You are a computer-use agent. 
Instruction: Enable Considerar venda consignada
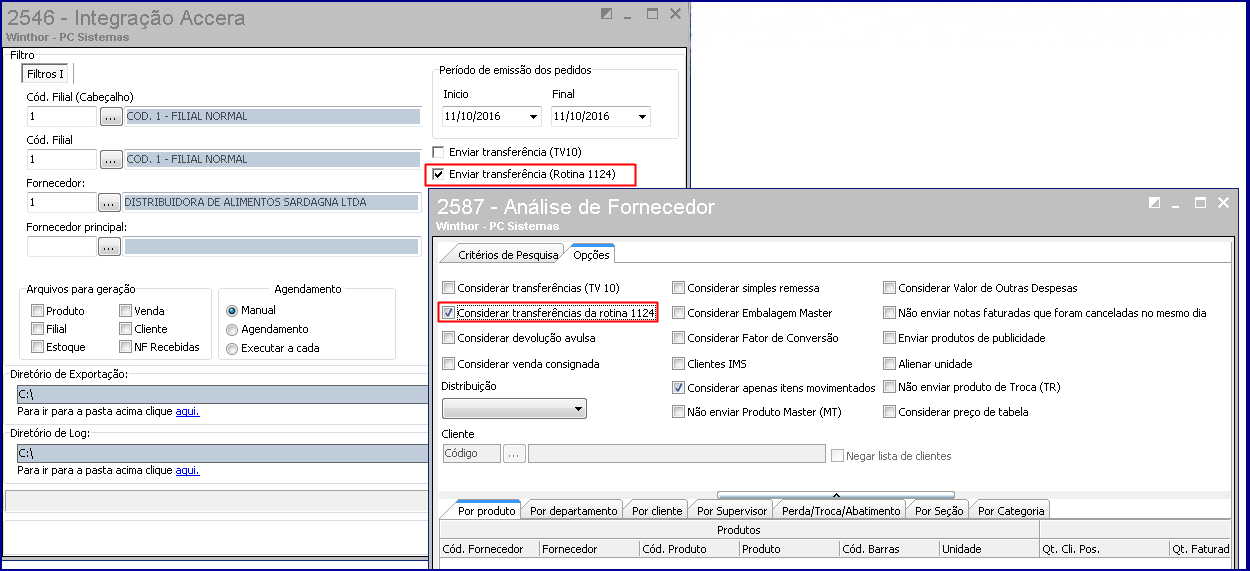pyautogui.click(x=448, y=364)
